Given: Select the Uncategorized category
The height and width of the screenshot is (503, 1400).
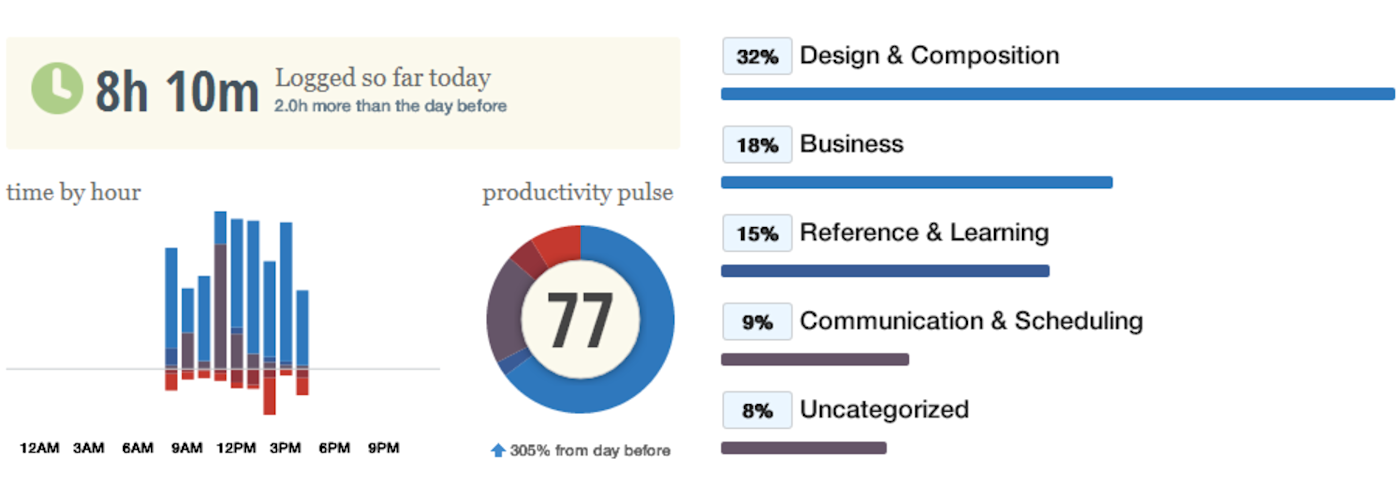Looking at the screenshot, I should (884, 409).
